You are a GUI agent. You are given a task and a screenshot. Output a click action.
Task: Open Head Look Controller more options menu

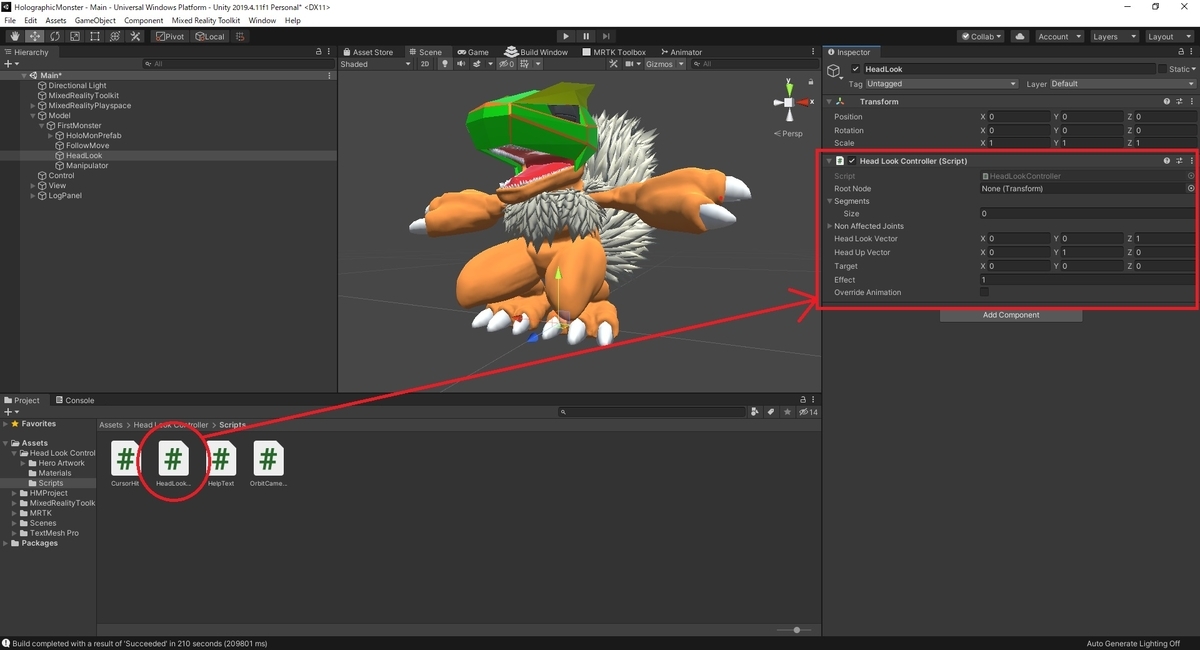click(1191, 160)
